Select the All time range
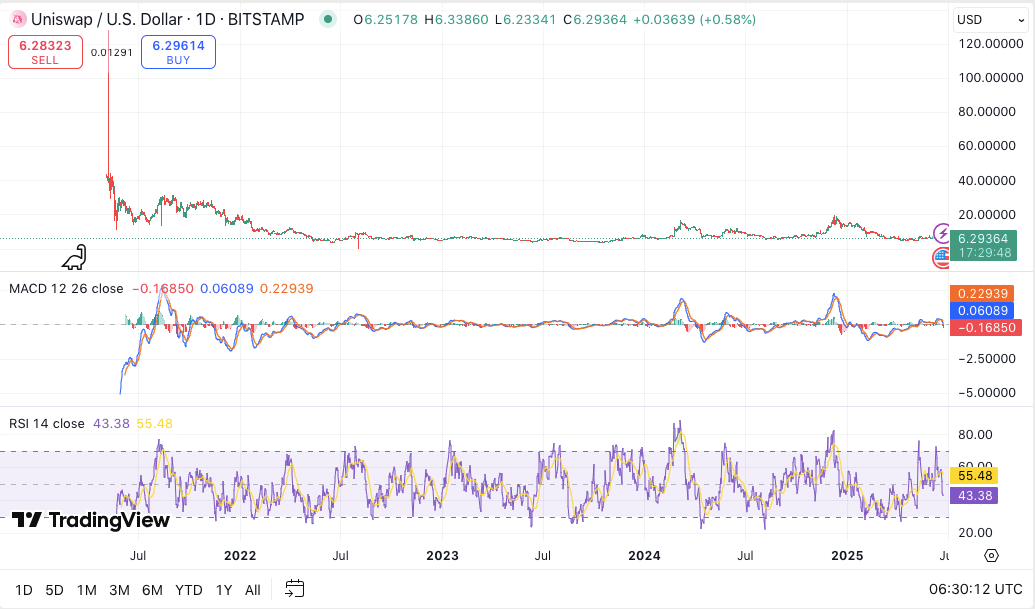The image size is (1035, 609). (253, 590)
